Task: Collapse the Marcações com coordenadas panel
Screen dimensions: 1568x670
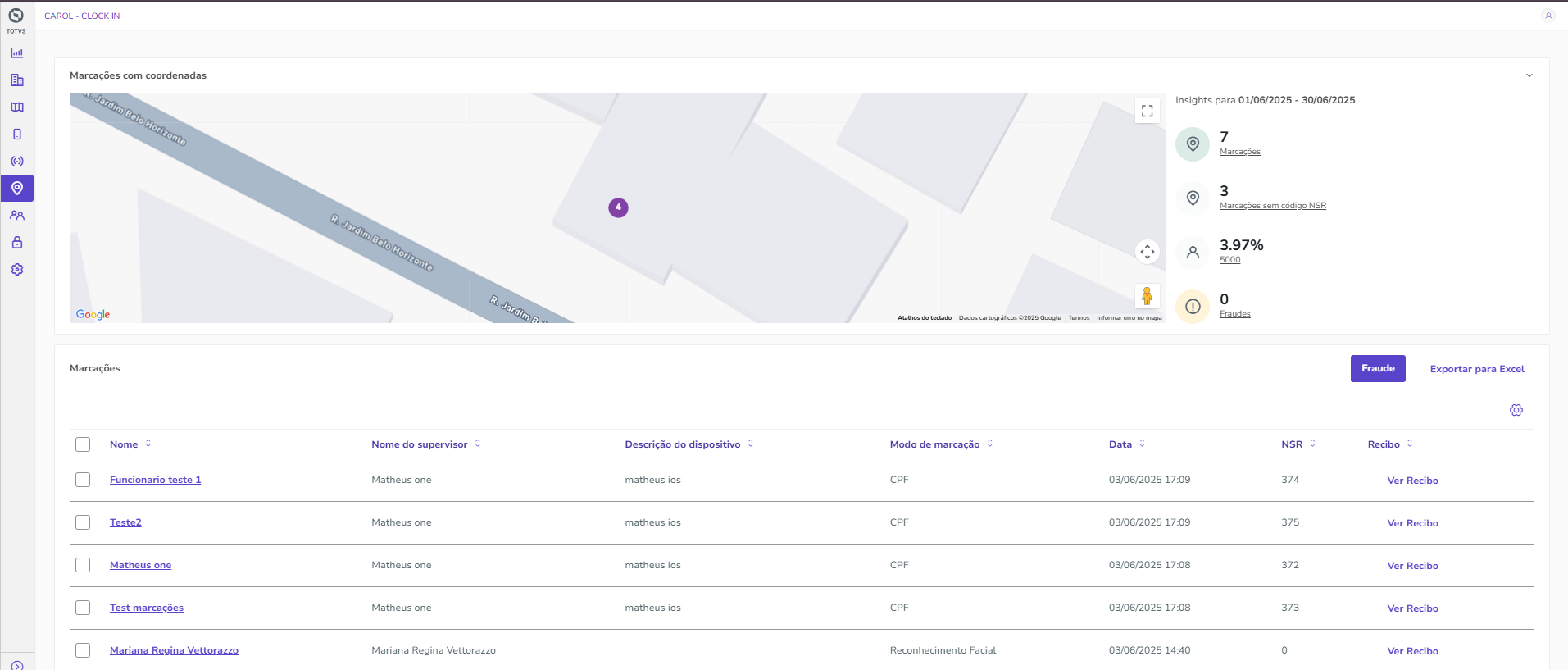Action: (x=1529, y=75)
